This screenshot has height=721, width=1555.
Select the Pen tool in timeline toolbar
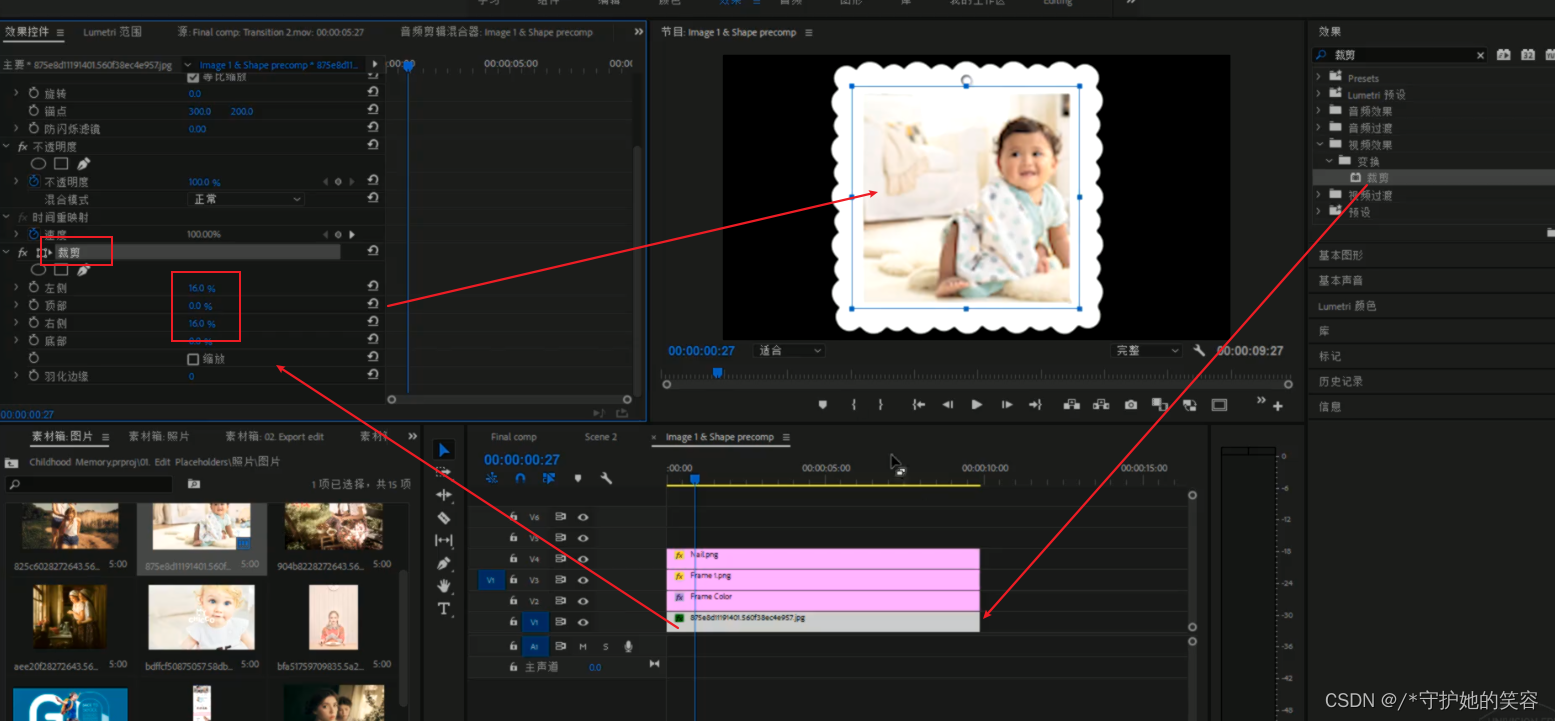pyautogui.click(x=444, y=563)
